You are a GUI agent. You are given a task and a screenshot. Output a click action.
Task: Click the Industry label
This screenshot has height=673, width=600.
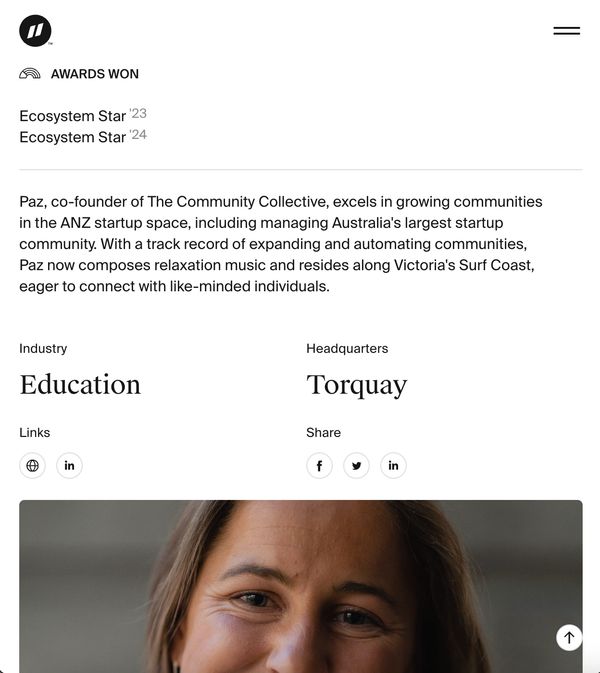tap(43, 349)
